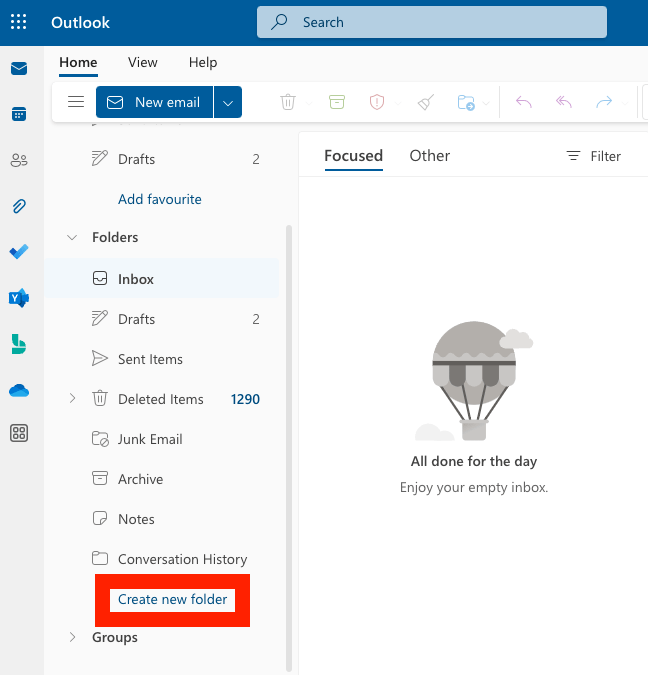Open the New email dropdown arrow
Image resolution: width=648 pixels, height=675 pixels.
click(x=228, y=102)
